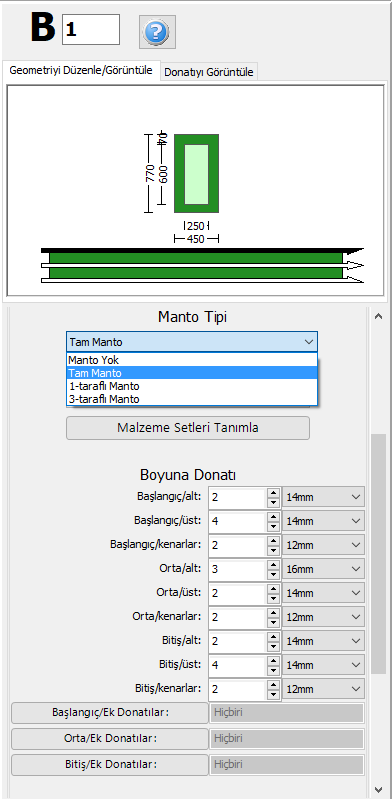The image size is (392, 799).
Task: Expand Bitiş/kenarlar 12mm diameter dropdown
Action: tap(323, 688)
